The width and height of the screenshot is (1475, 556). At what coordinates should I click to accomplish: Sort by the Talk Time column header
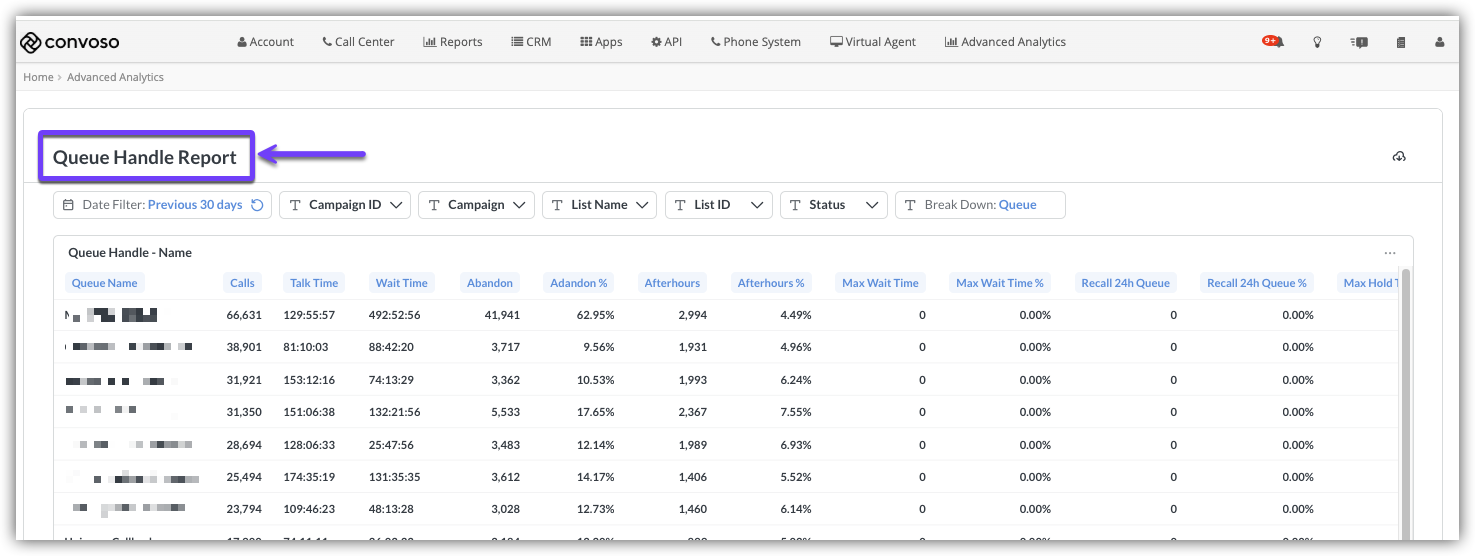314,283
